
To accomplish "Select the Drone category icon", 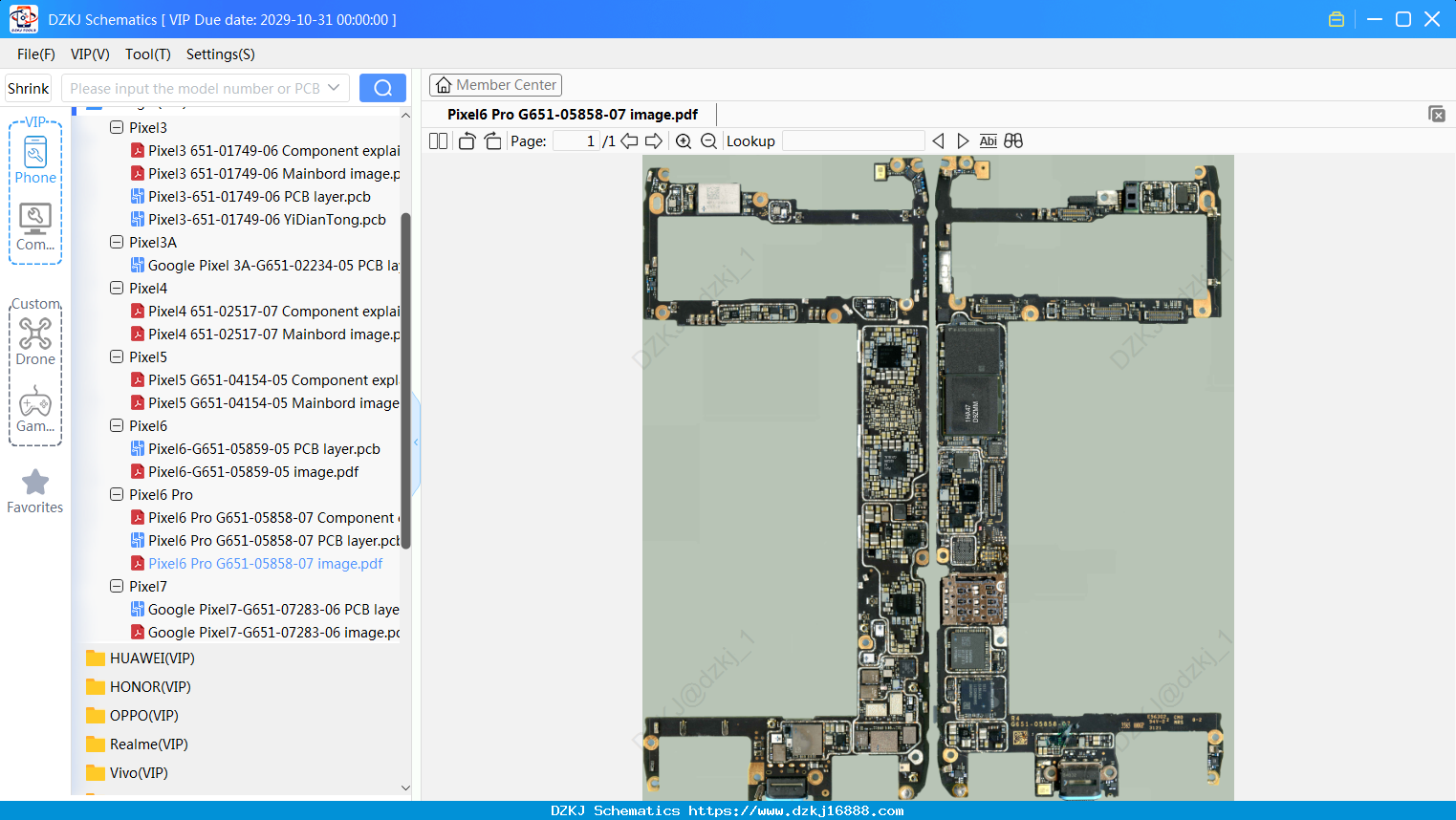I will (35, 341).
